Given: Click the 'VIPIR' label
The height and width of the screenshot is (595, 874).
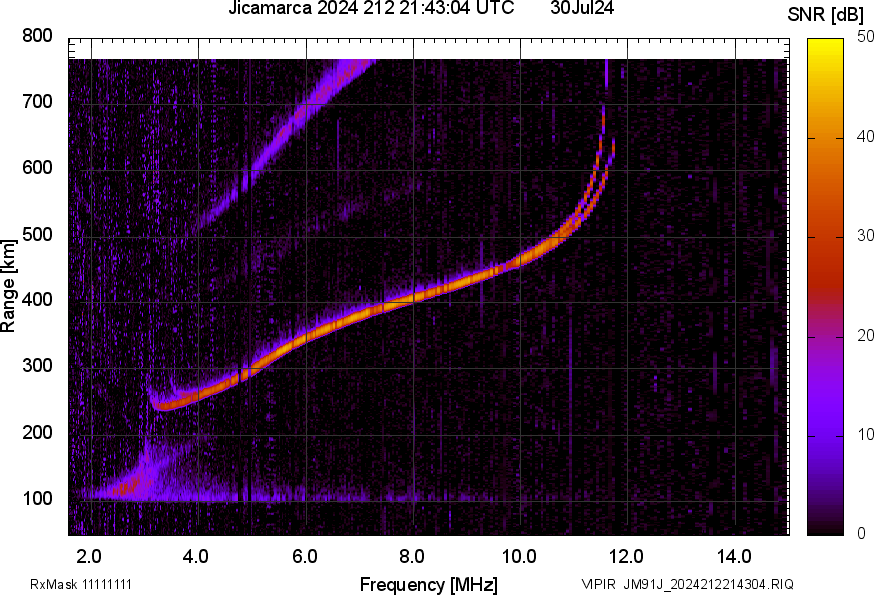Looking at the screenshot, I should point(599,584).
